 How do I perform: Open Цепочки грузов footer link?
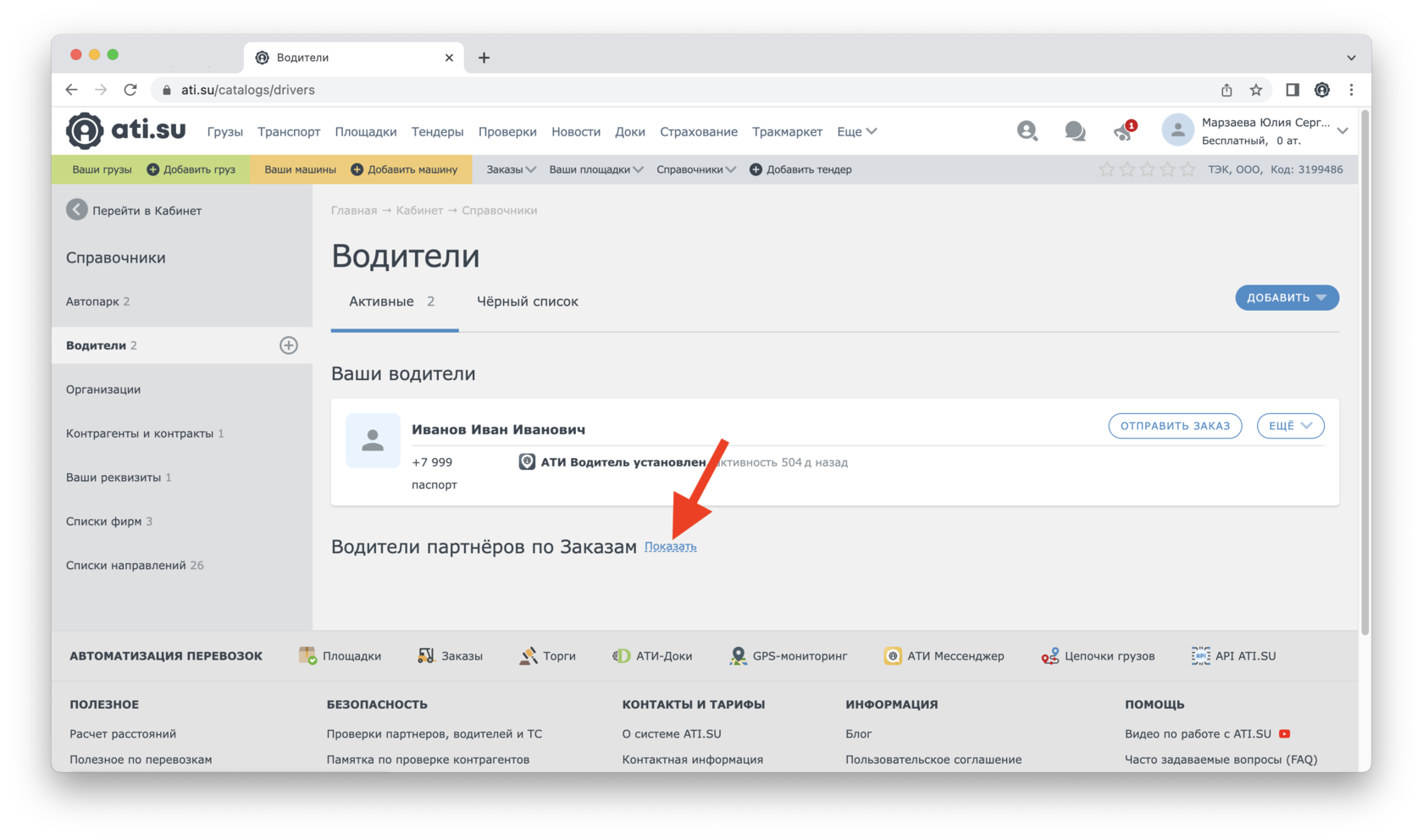[x=1098, y=655]
